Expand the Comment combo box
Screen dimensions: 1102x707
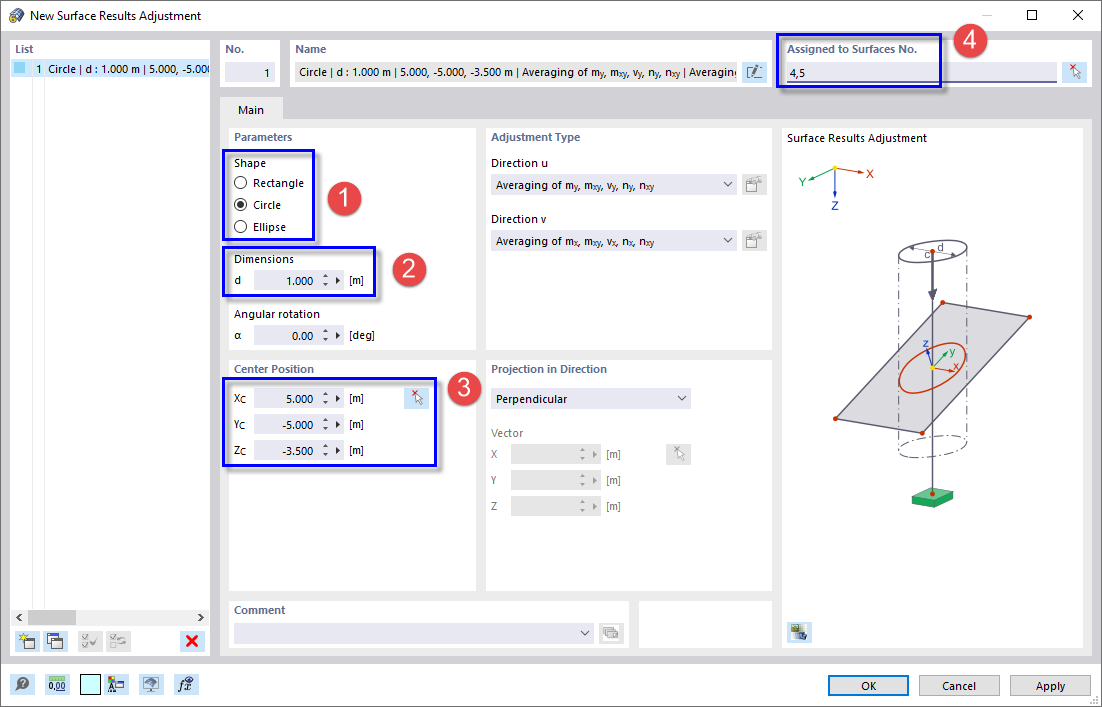(x=585, y=632)
